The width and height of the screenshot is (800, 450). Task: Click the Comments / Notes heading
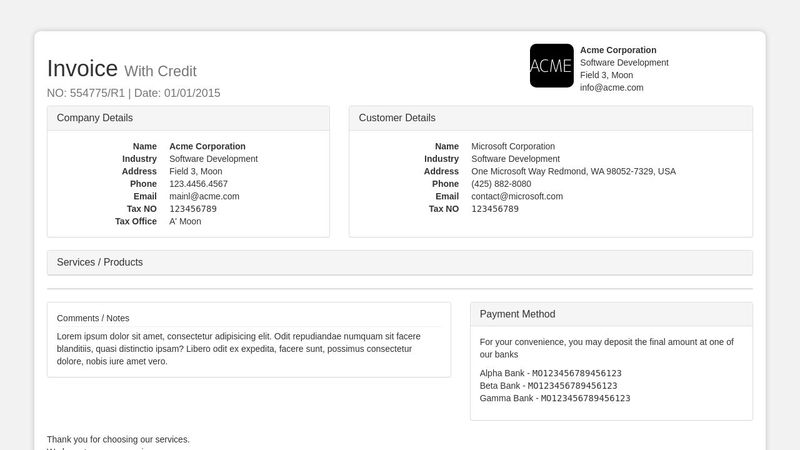pyautogui.click(x=93, y=318)
